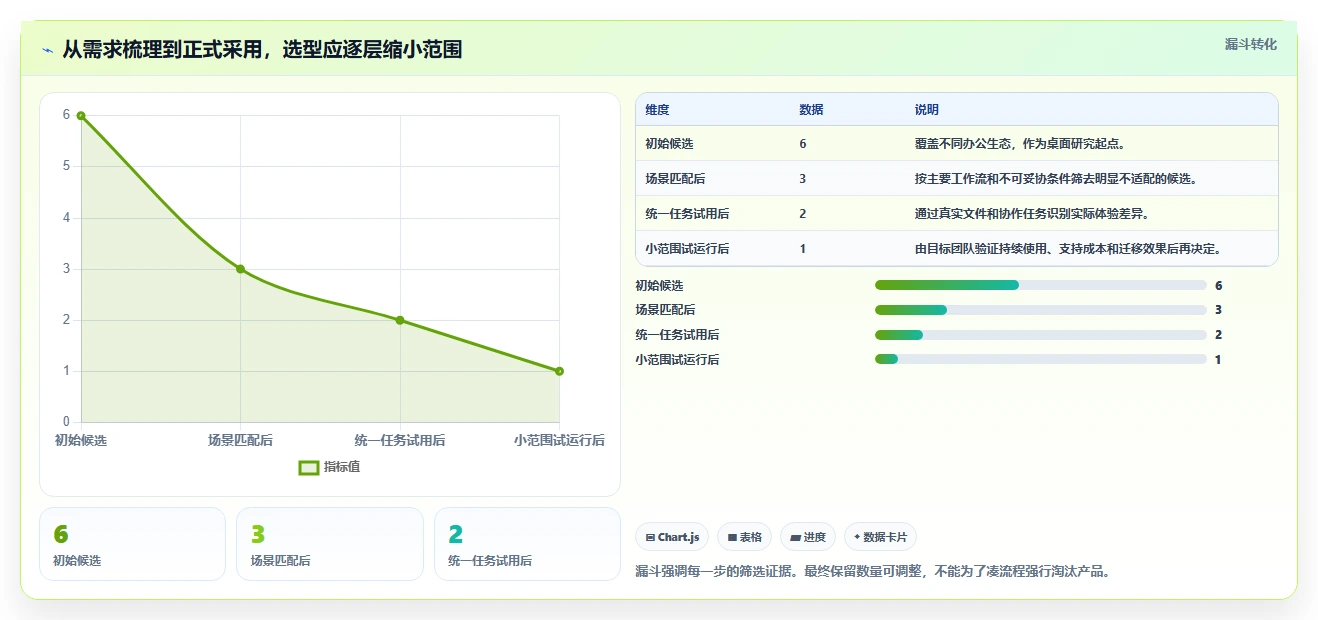Screen dimensions: 1318x620
Task: Click the chart data point for 小范围试运行后
Action: [x=559, y=371]
